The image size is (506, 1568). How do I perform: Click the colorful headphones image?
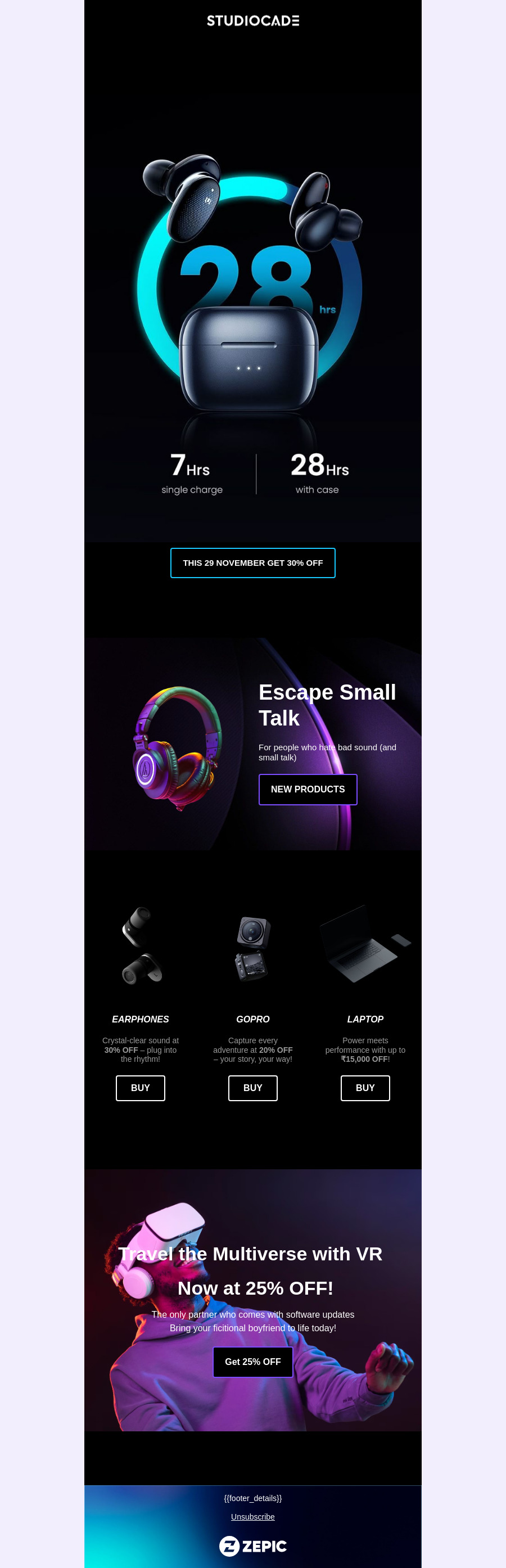[178, 747]
